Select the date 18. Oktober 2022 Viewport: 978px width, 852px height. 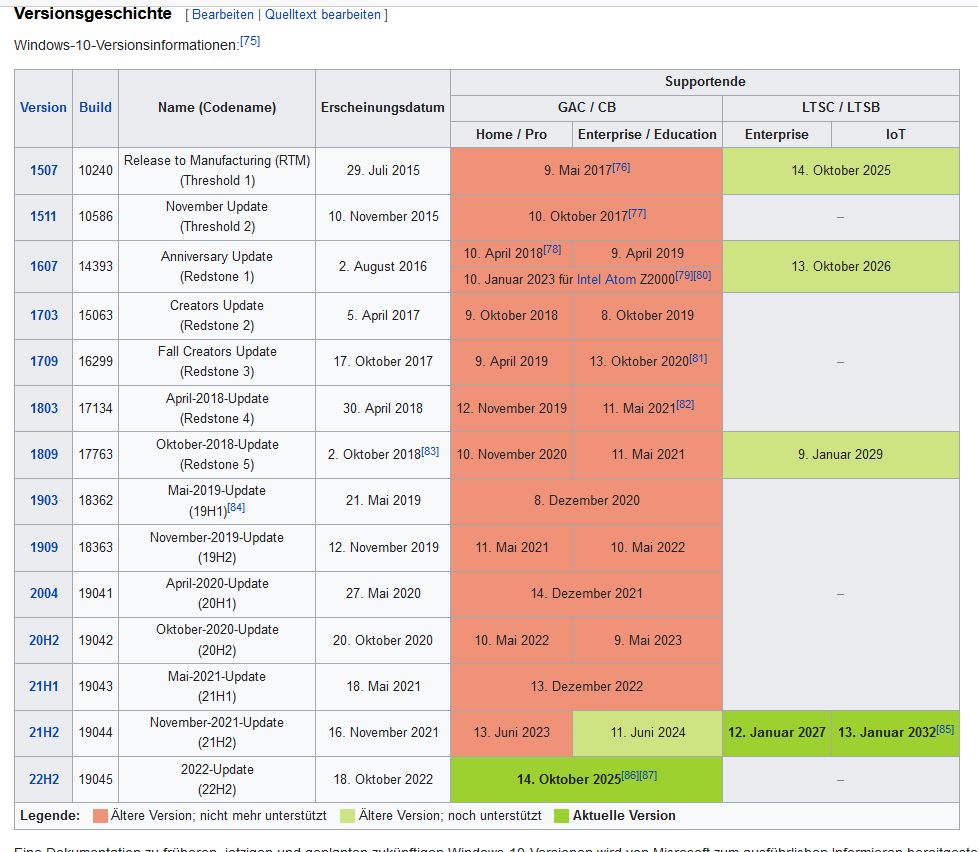[383, 780]
